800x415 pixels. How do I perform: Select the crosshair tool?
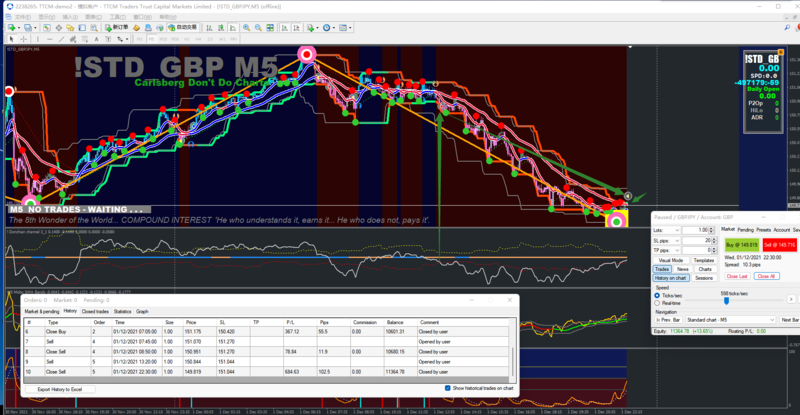pyautogui.click(x=22, y=38)
